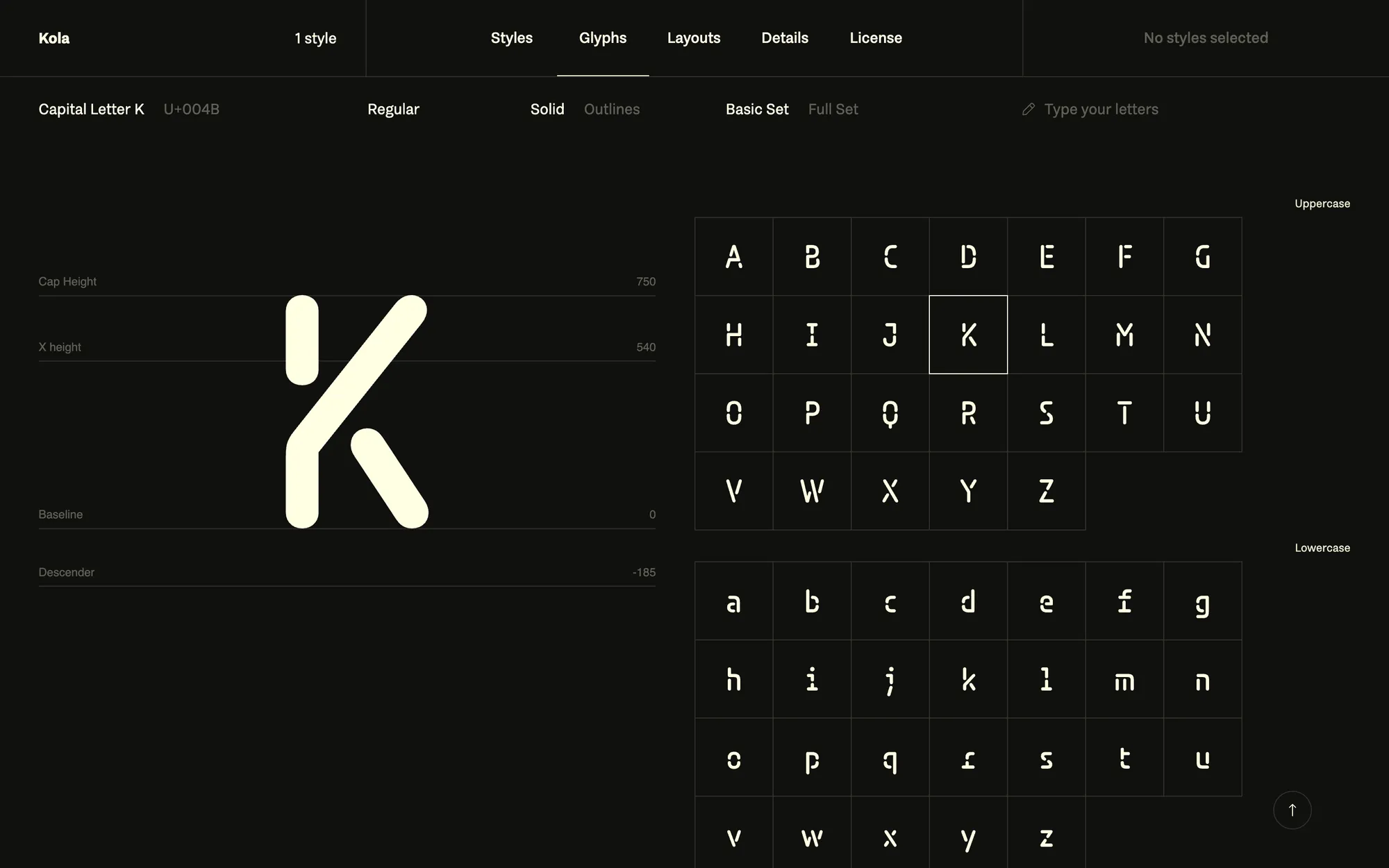Viewport: 1389px width, 868px height.
Task: Select the uppercase A glyph
Action: (733, 256)
